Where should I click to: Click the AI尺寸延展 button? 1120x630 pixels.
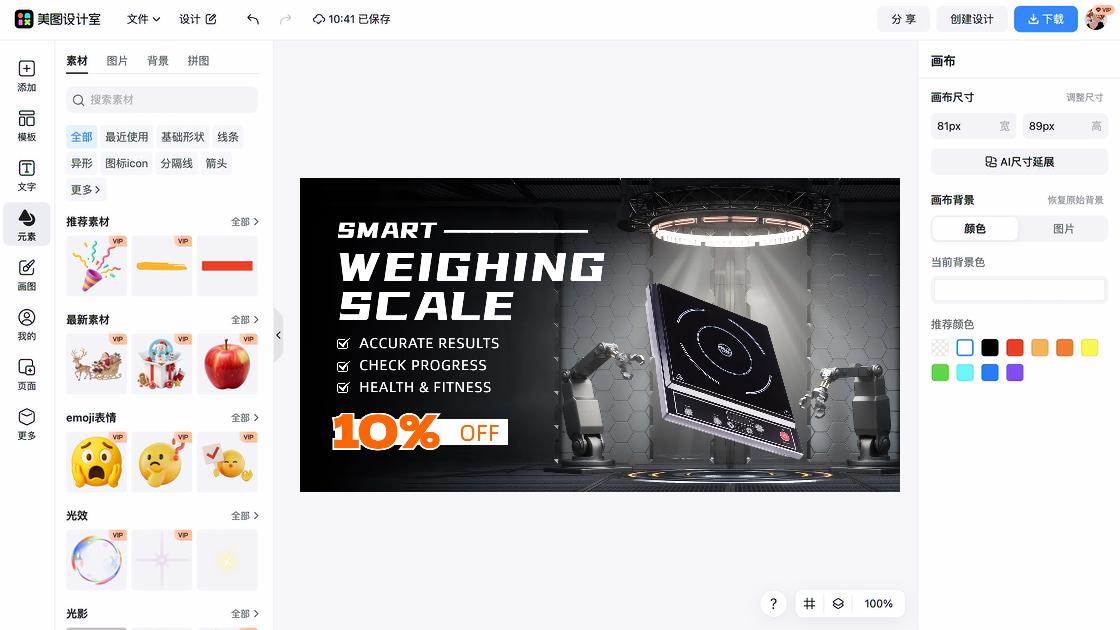coord(1019,162)
